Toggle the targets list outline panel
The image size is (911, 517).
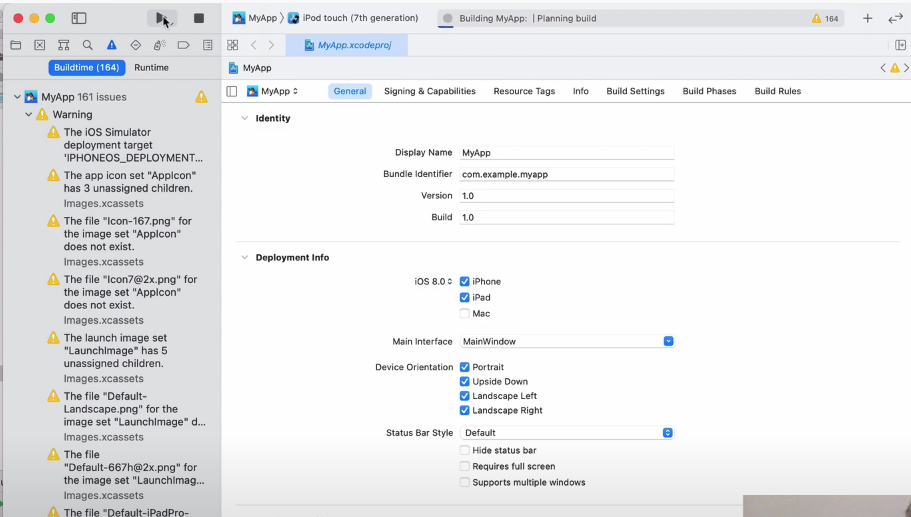[232, 91]
